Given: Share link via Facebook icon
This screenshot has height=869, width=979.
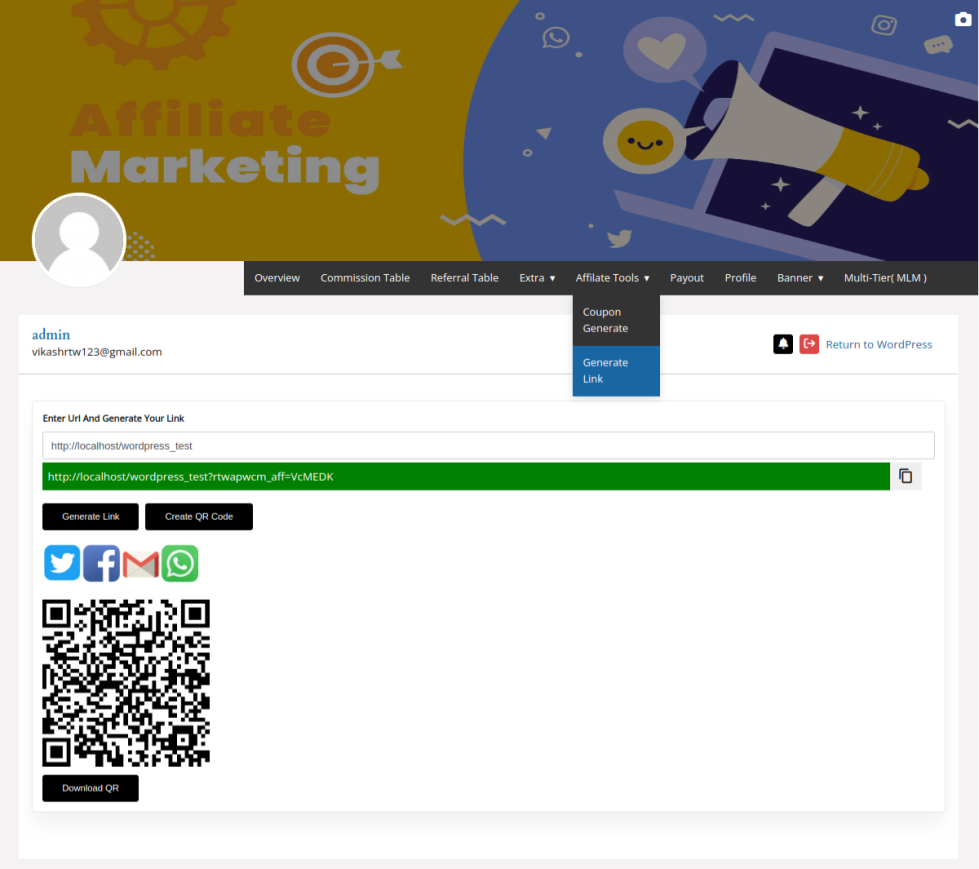Looking at the screenshot, I should coord(101,563).
